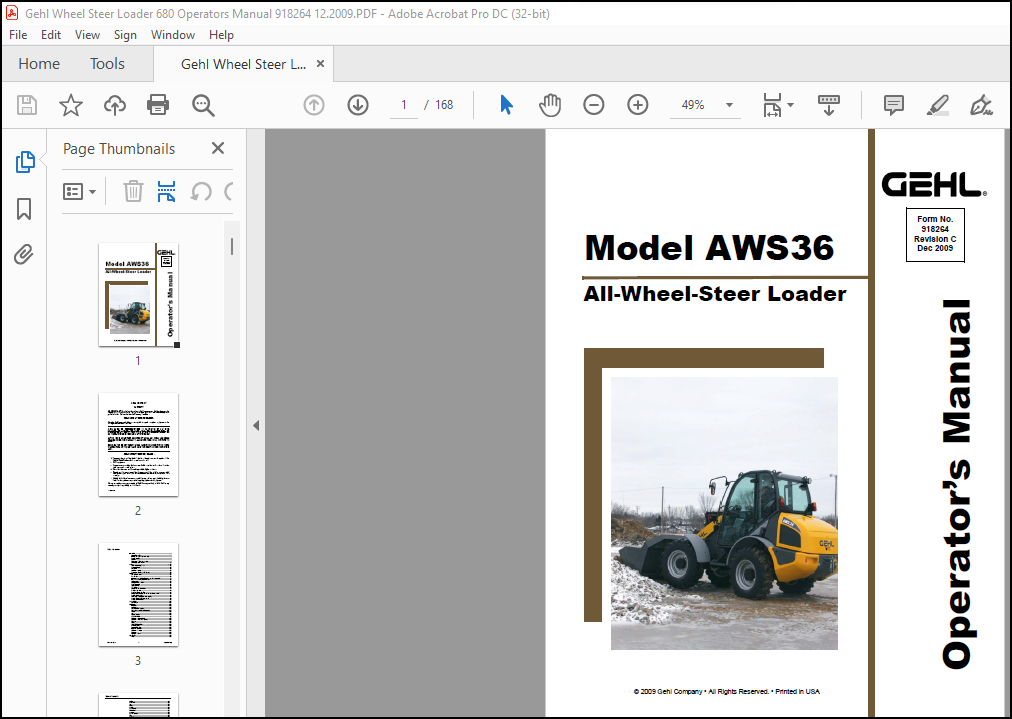Click the 2009 Gehl Company copyright line

[x=726, y=691]
